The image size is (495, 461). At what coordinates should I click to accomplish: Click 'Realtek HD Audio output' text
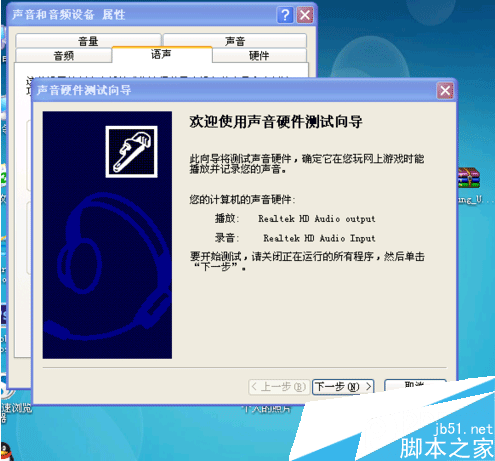tap(317, 219)
